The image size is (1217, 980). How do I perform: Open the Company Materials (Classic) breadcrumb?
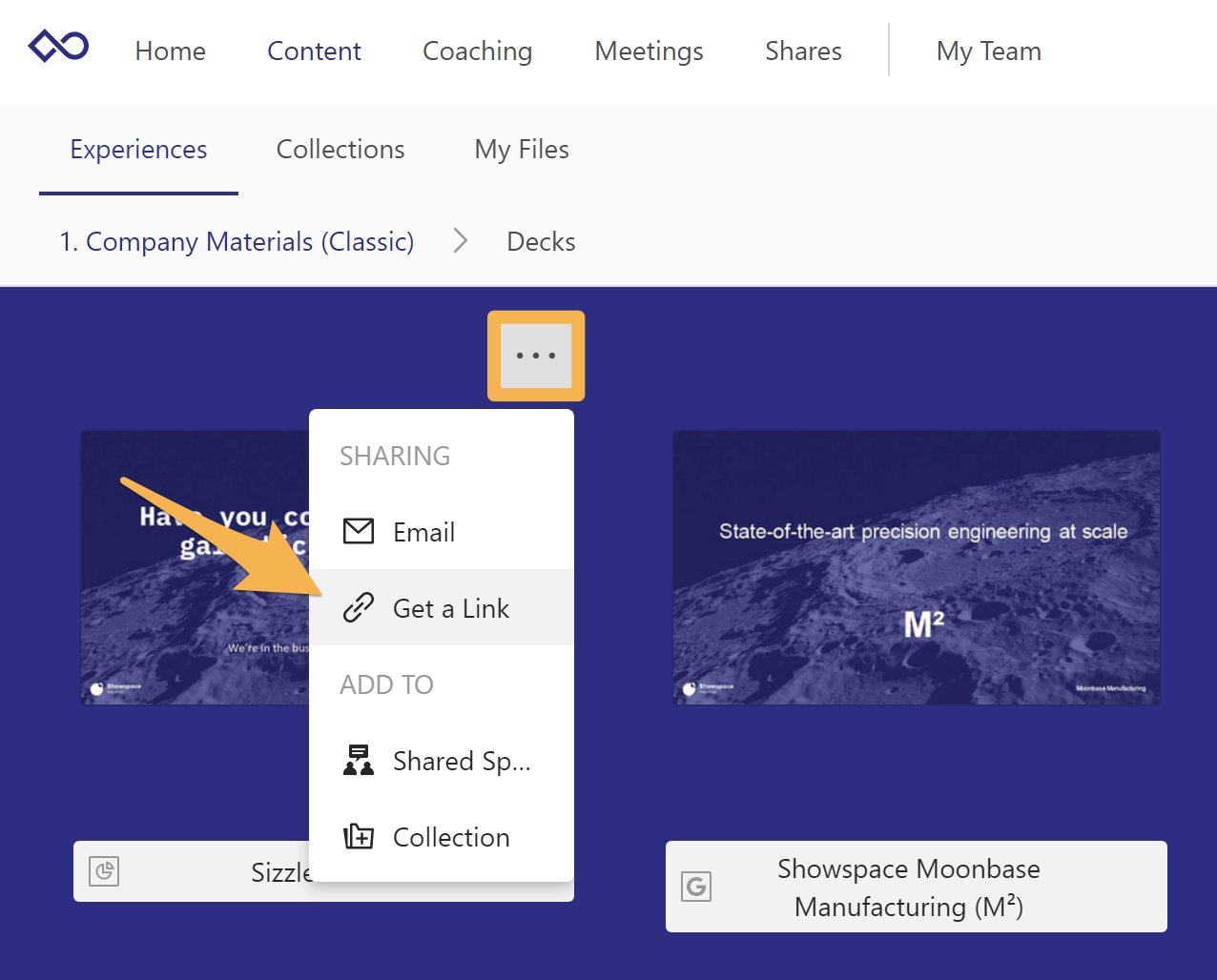point(236,241)
